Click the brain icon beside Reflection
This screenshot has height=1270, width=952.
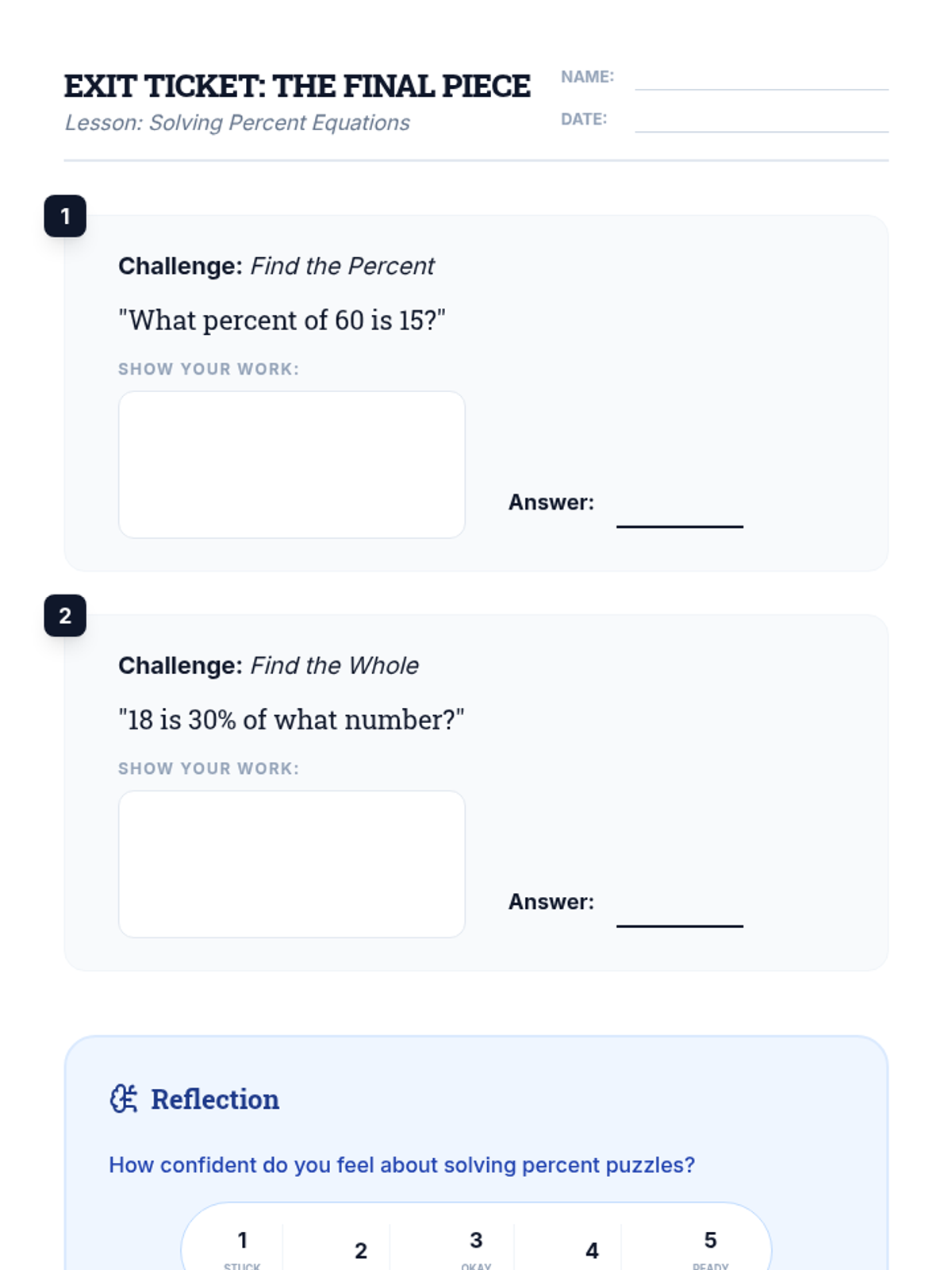coord(123,1099)
